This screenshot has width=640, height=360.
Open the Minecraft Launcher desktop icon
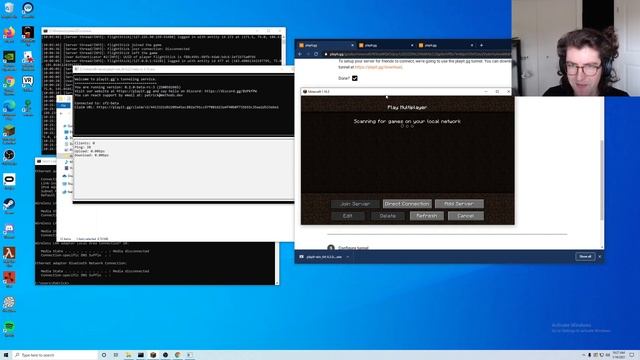coord(9,133)
